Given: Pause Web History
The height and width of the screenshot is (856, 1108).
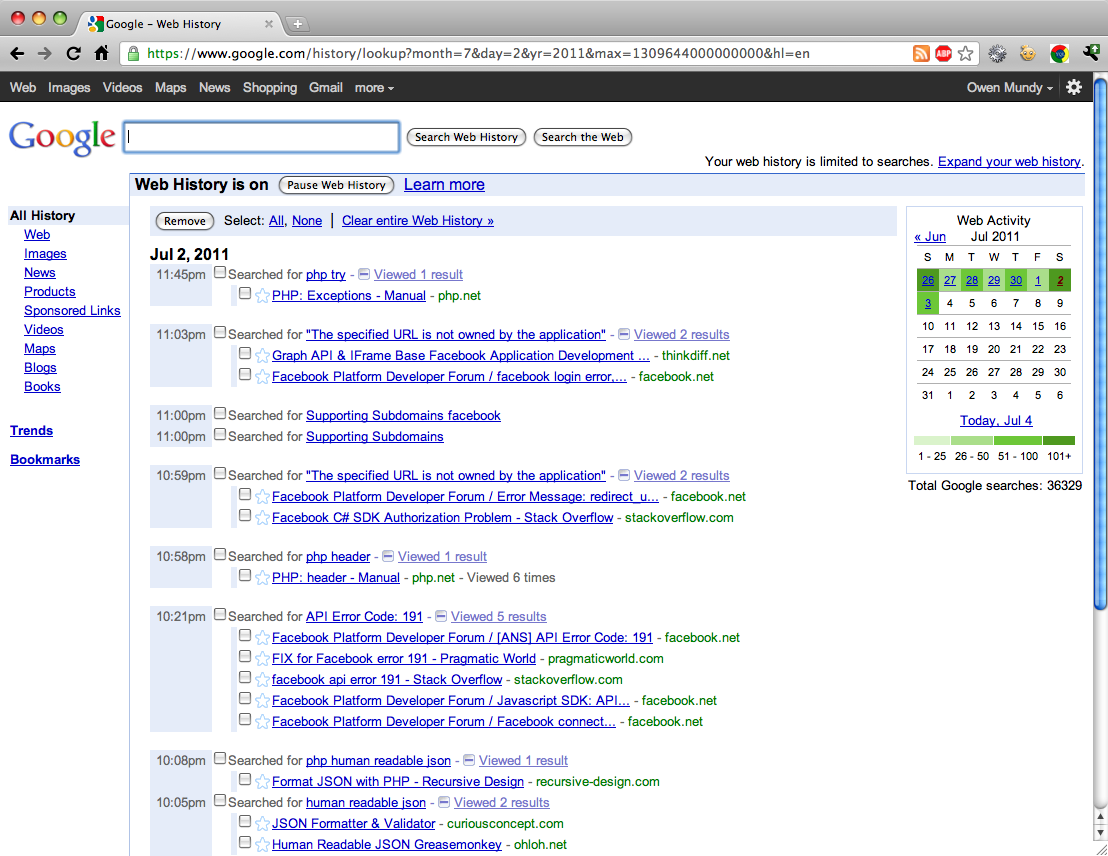Looking at the screenshot, I should (336, 185).
